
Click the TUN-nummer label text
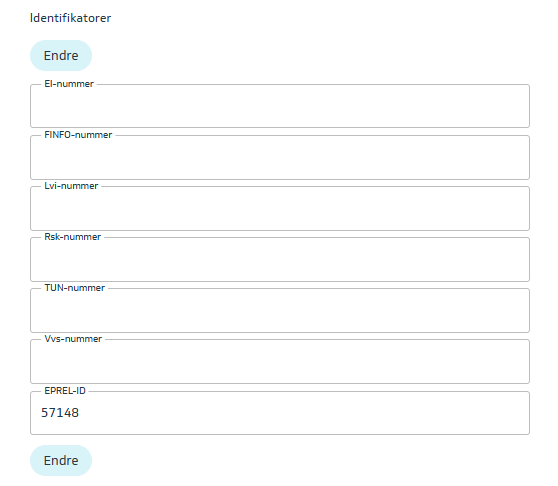74,288
